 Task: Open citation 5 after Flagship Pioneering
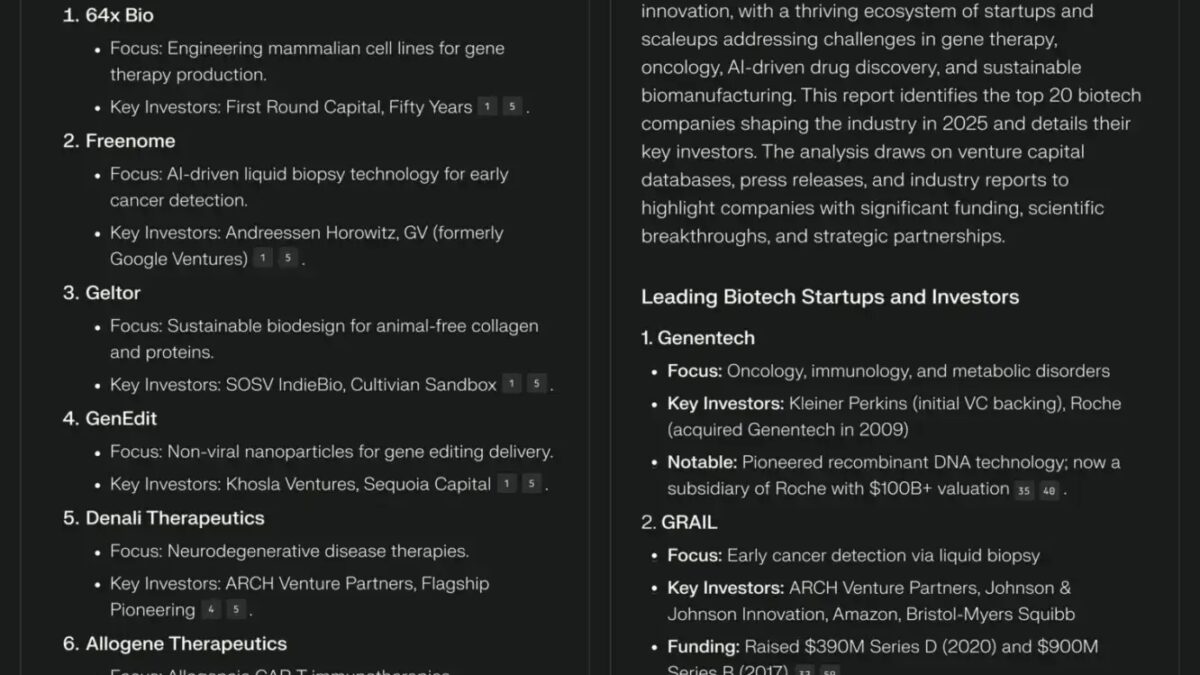point(236,610)
